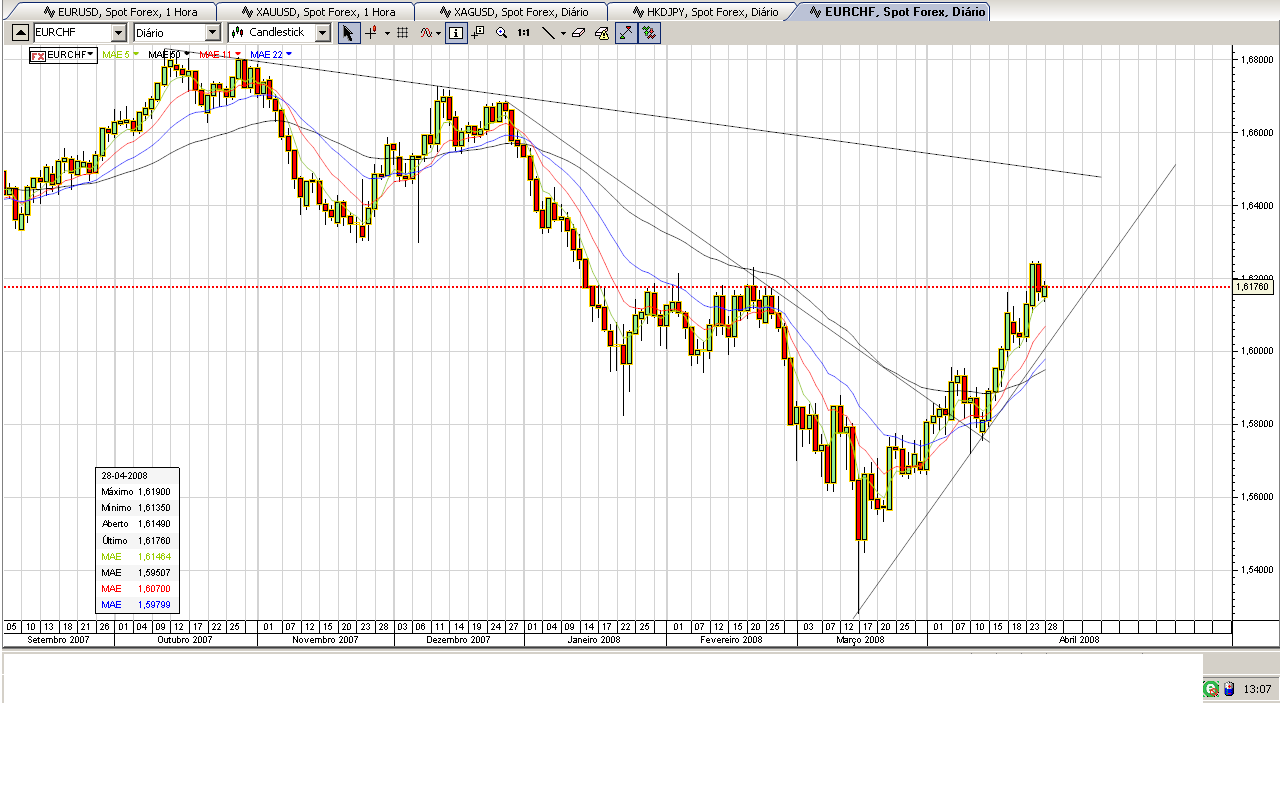Toggle the chart grid icon
Viewport: 1280px width, 800px height.
403,33
